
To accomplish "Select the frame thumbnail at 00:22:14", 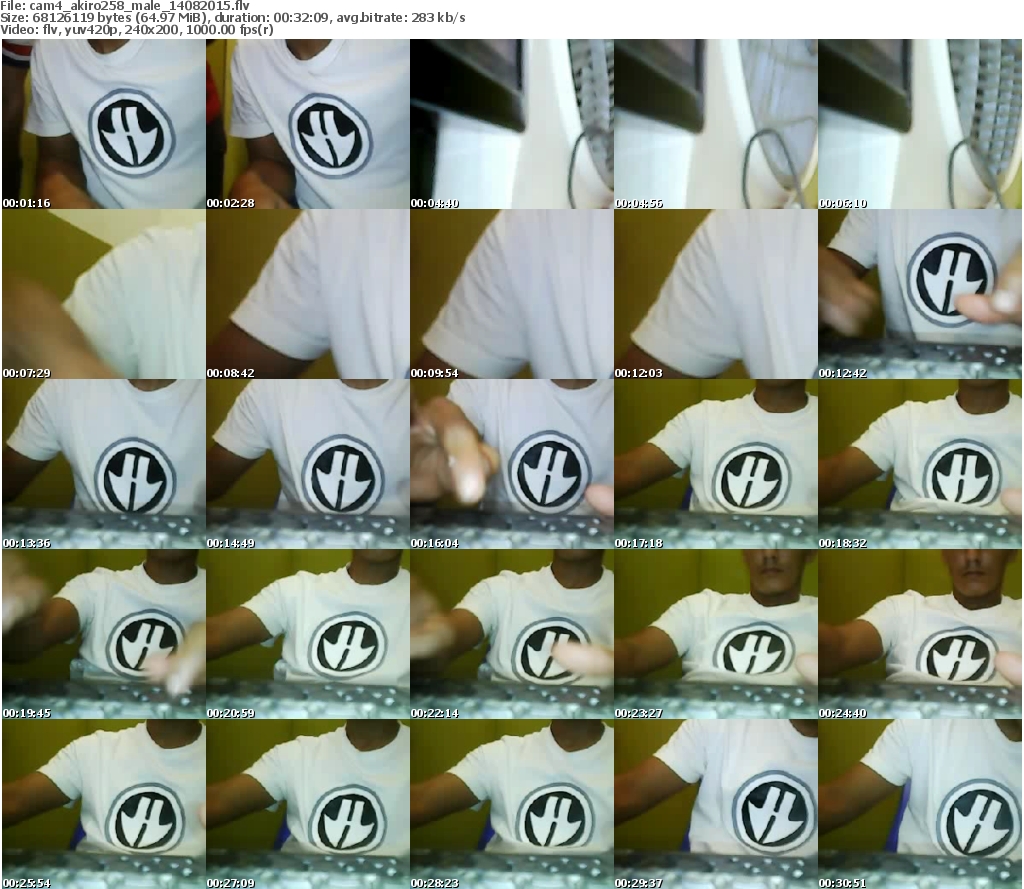I will pos(512,634).
